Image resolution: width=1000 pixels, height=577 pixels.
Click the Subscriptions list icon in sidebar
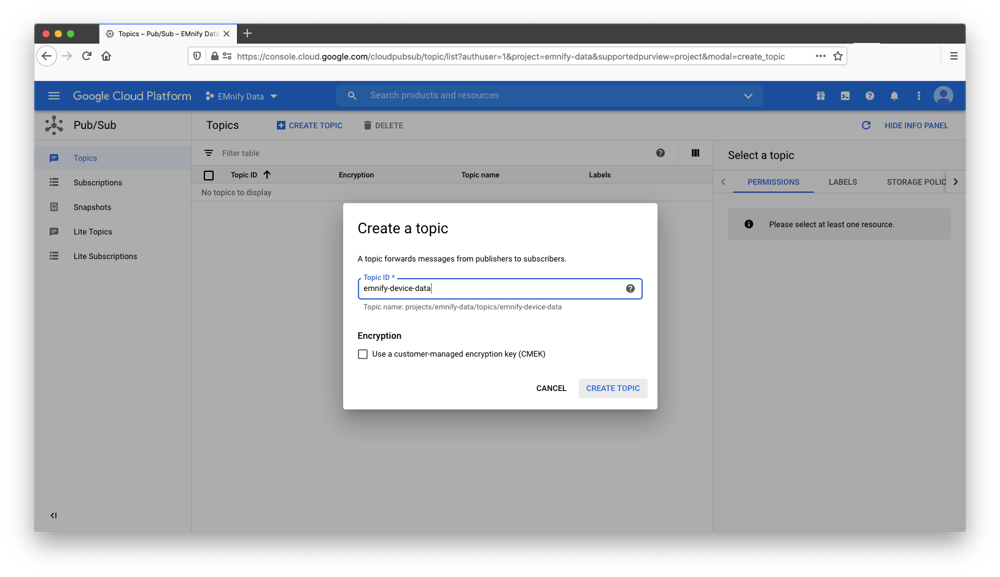click(54, 182)
